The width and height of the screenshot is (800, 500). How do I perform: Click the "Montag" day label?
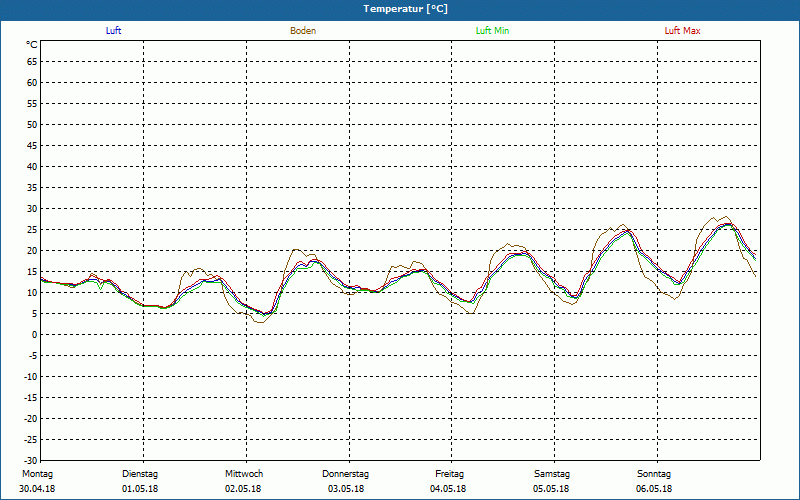pos(37,474)
